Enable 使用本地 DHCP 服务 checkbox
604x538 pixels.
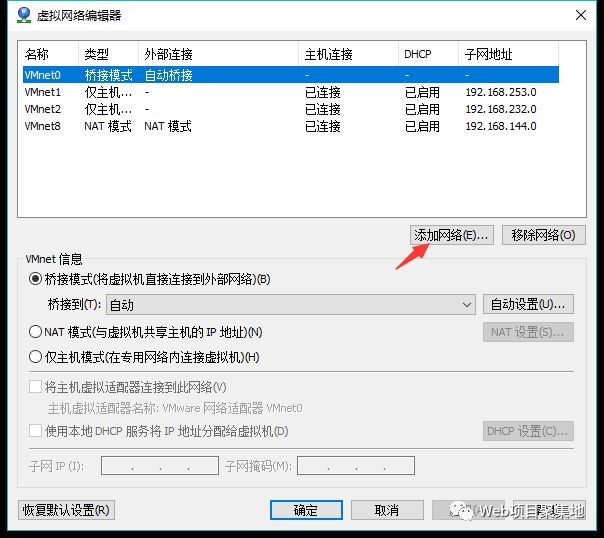point(35,431)
